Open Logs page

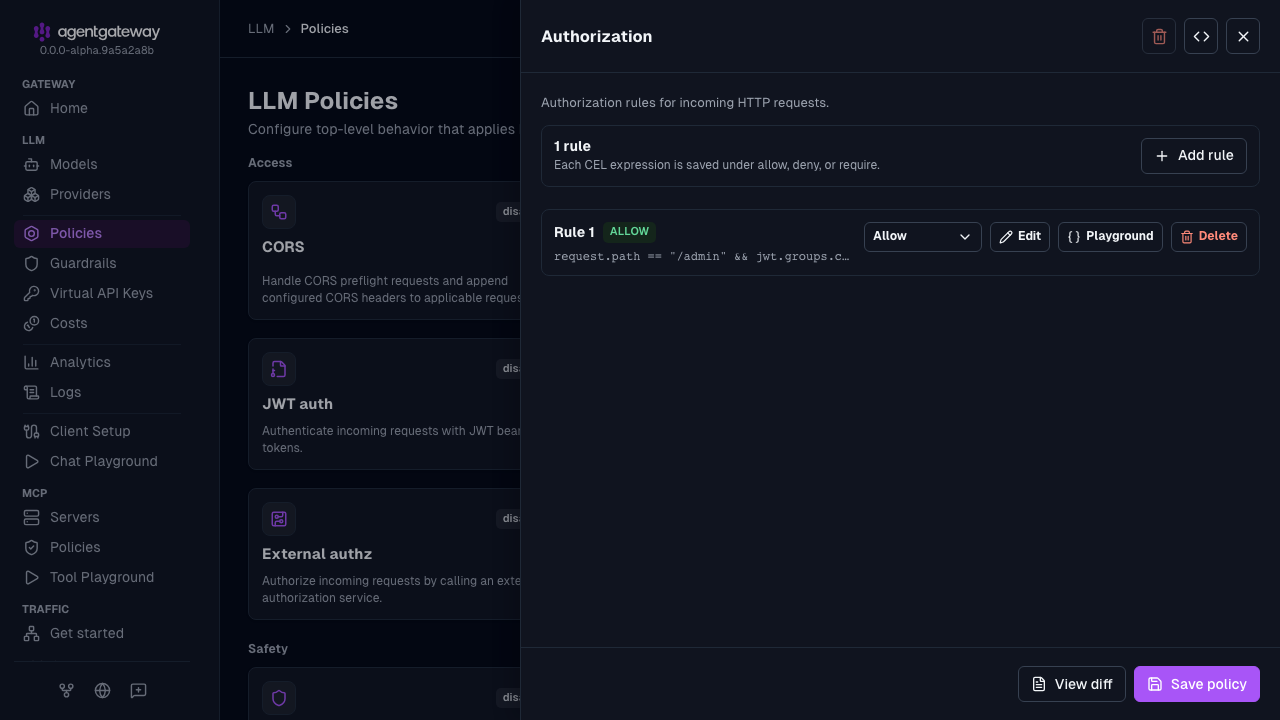pyautogui.click(x=102, y=392)
